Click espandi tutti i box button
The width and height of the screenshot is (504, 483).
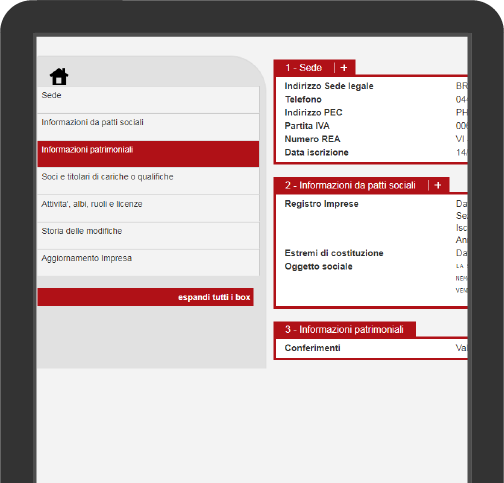(x=146, y=297)
